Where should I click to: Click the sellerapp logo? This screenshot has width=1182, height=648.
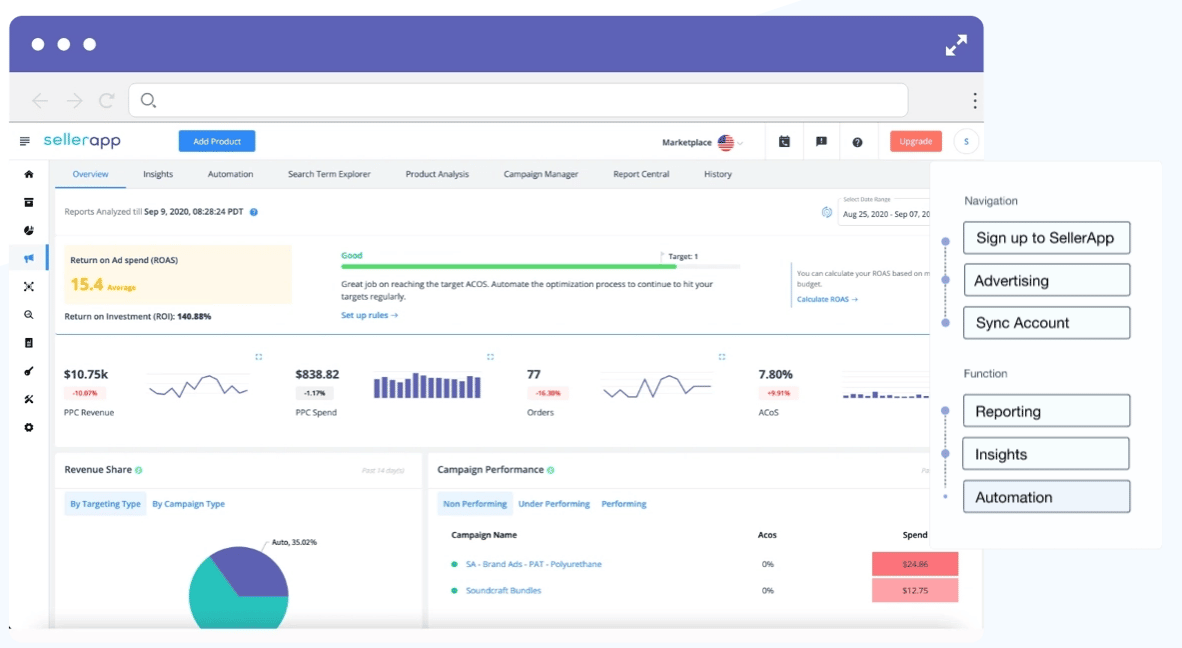point(82,141)
